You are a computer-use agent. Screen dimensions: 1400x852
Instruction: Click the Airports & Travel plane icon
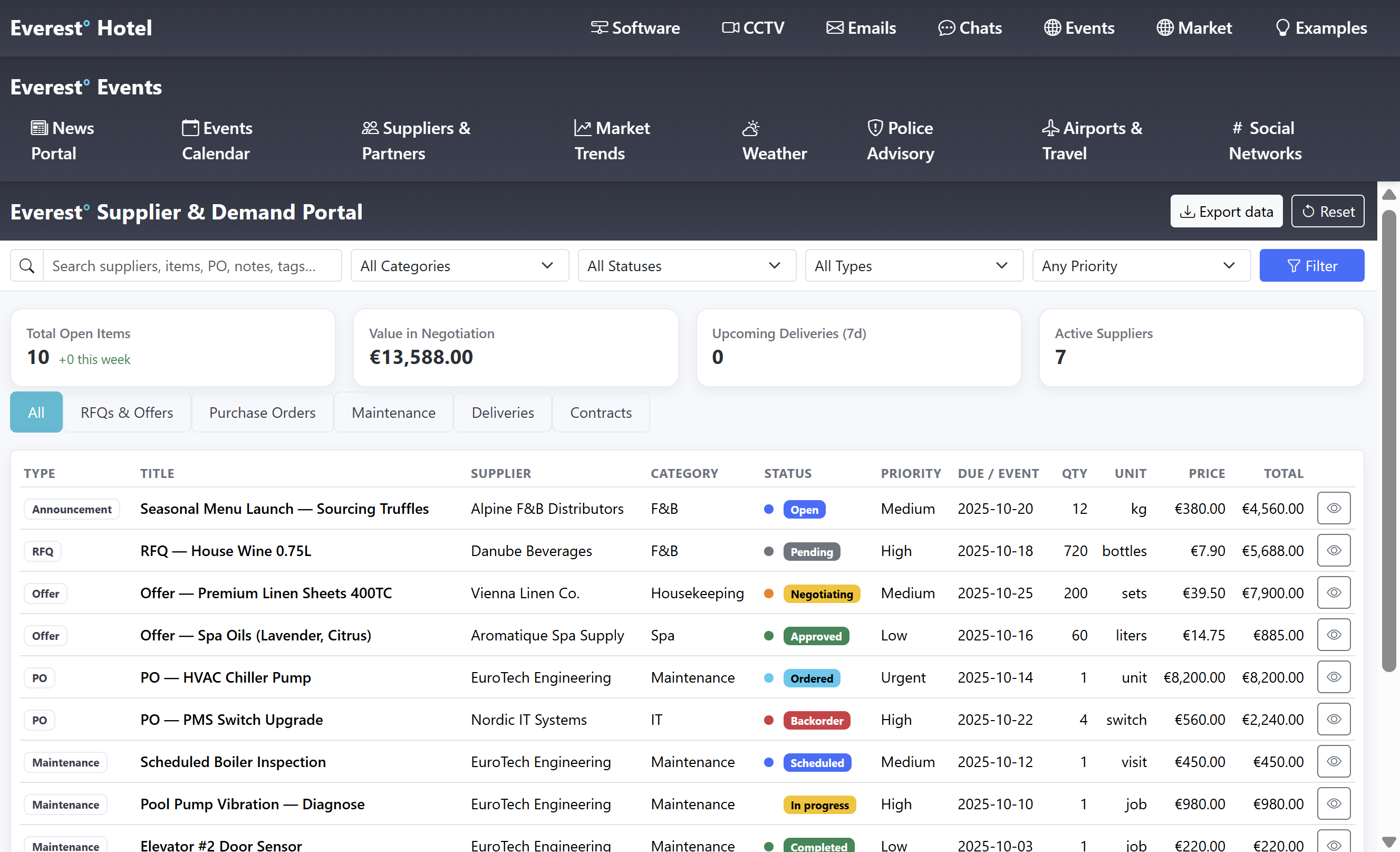click(1050, 128)
